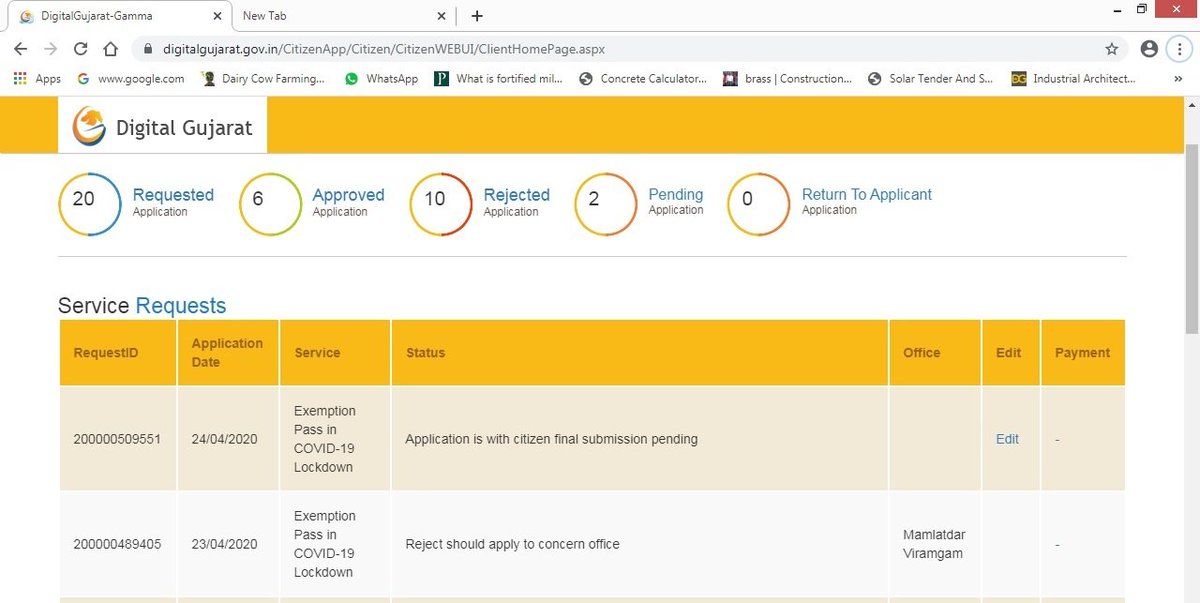Select application date 24/04/2020
The width and height of the screenshot is (1200, 603).
click(225, 439)
